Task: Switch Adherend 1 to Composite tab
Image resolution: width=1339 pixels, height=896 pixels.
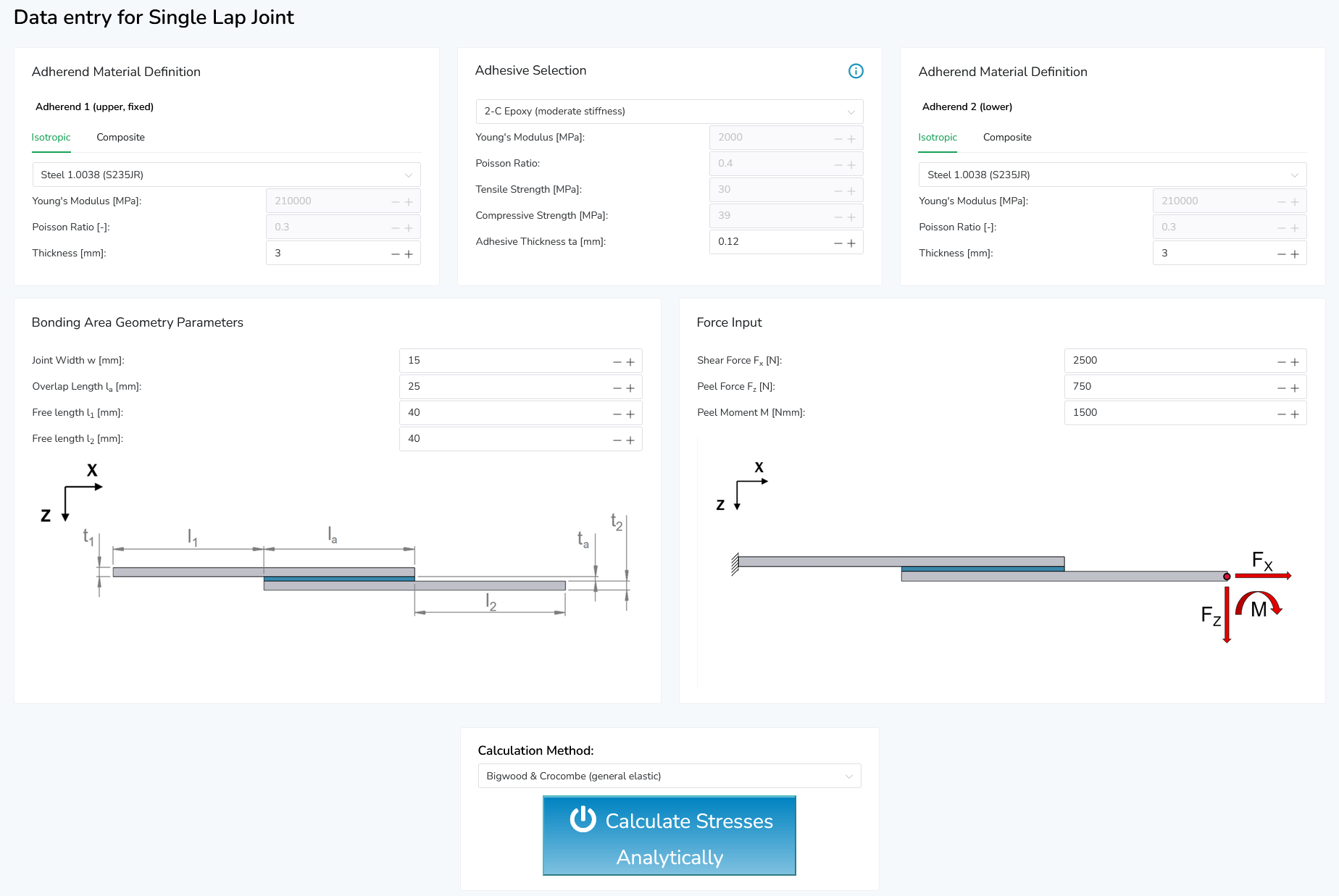Action: tap(120, 138)
